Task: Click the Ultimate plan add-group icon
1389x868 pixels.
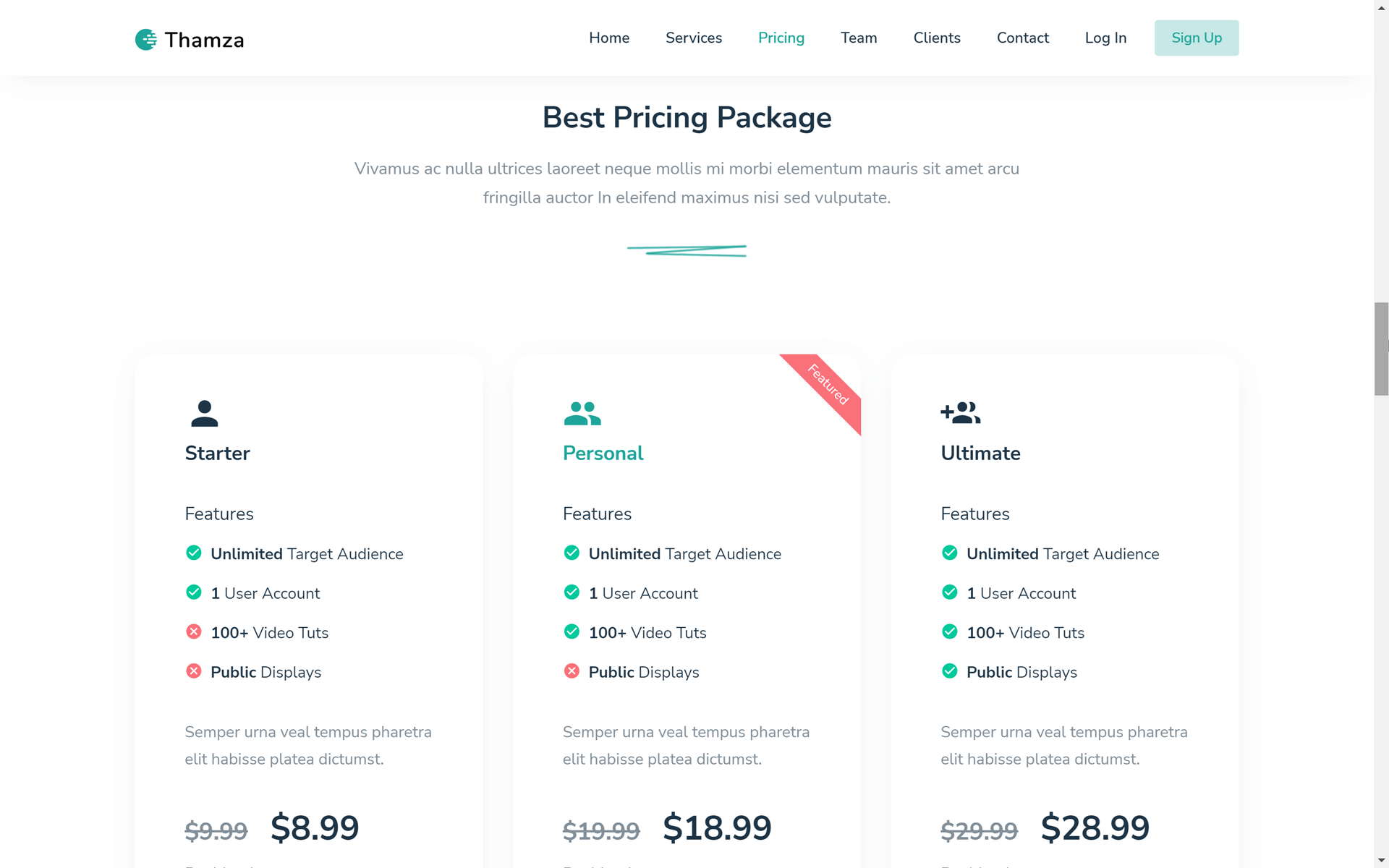Action: (961, 413)
